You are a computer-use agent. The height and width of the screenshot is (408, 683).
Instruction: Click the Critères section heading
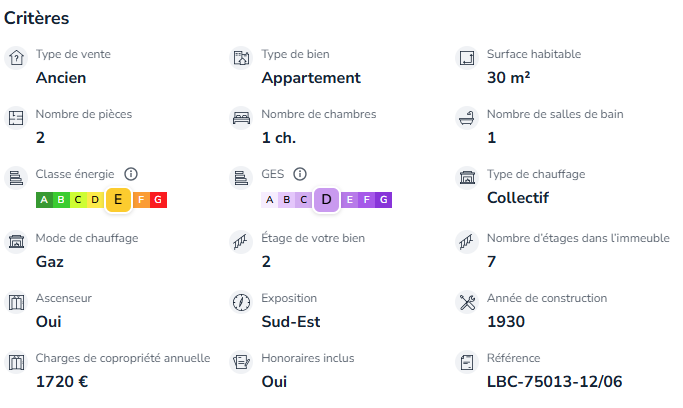(37, 18)
